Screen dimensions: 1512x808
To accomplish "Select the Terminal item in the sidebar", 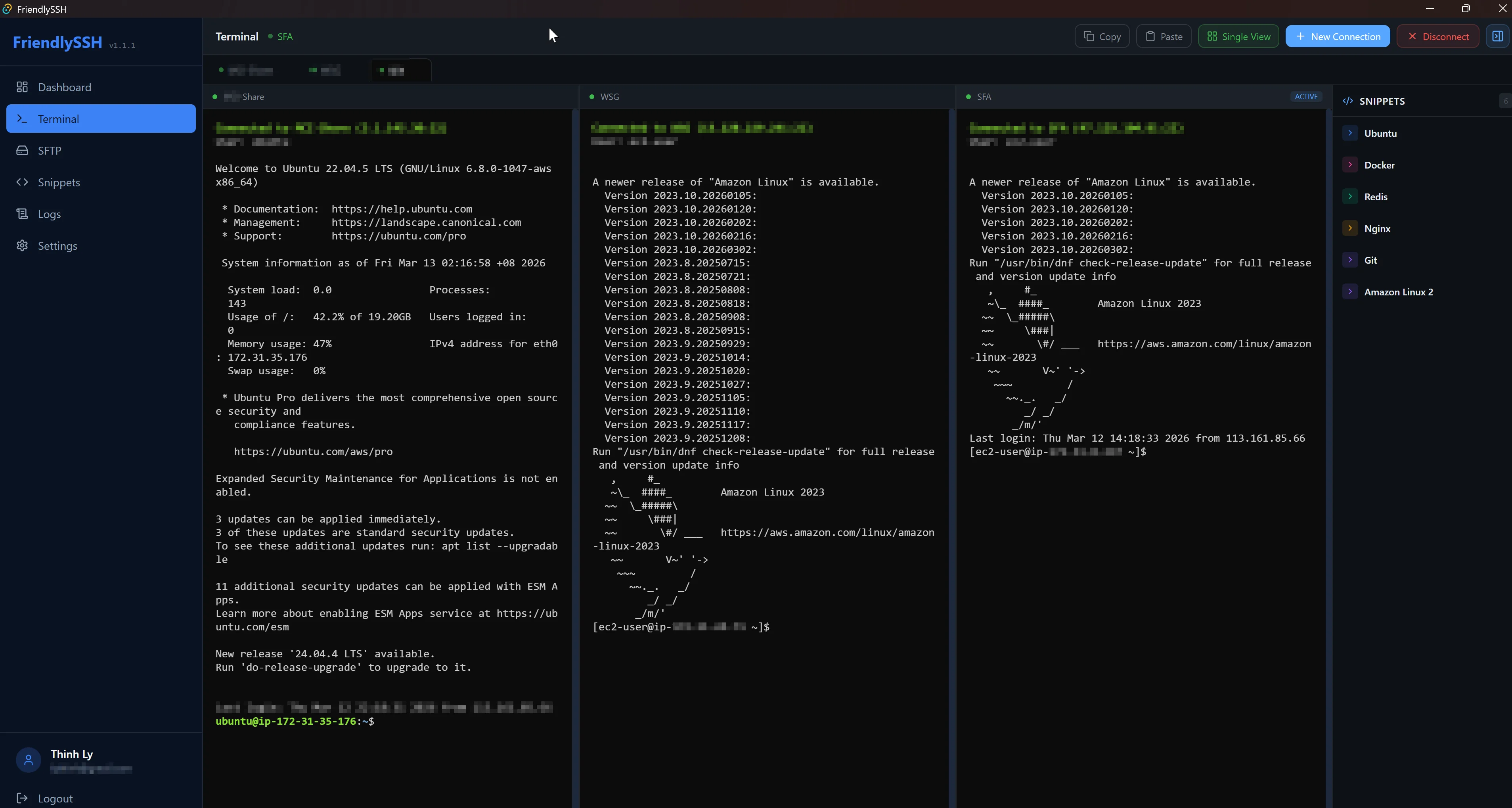I will click(101, 119).
